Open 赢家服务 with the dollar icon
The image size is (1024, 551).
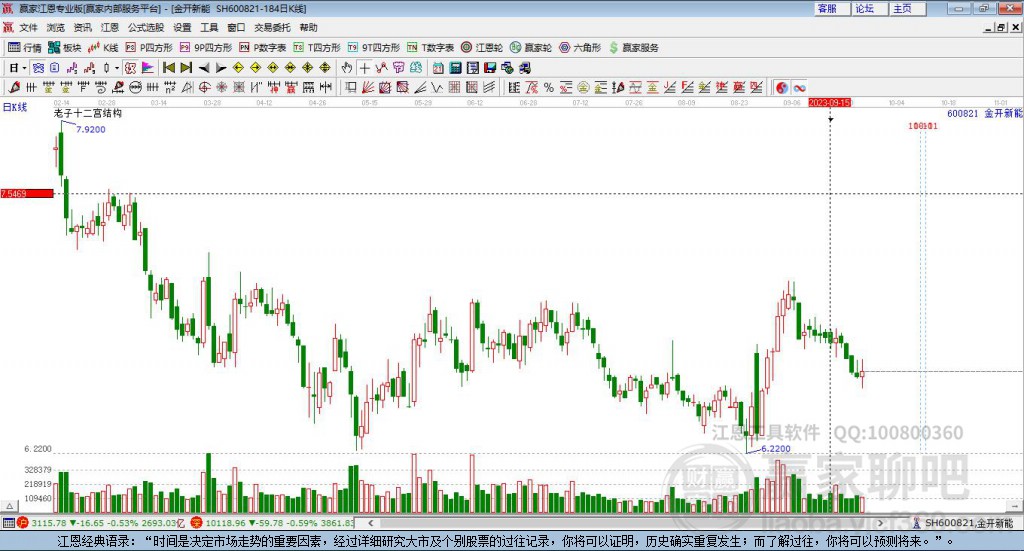[633, 48]
